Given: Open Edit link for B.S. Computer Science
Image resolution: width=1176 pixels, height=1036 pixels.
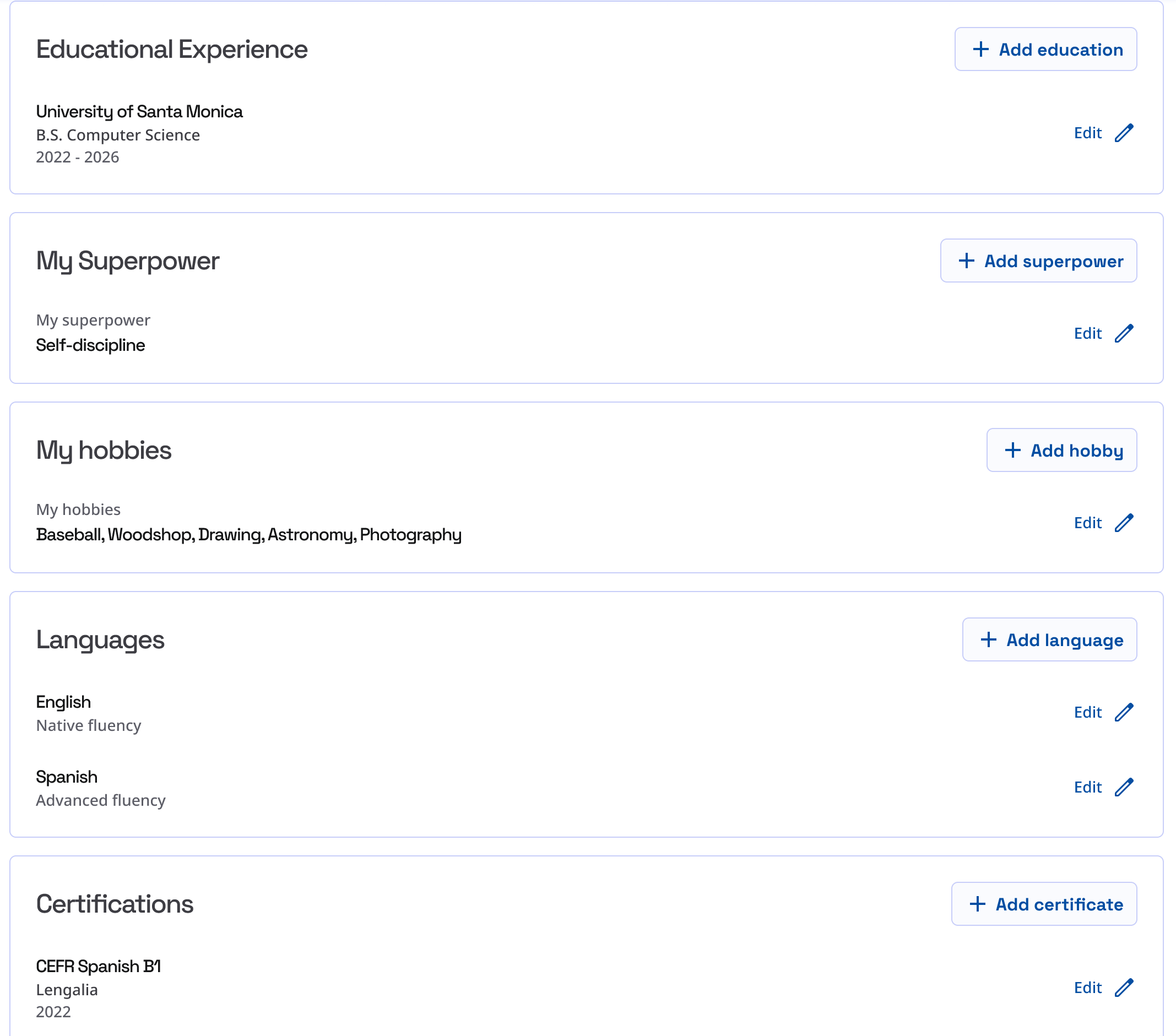Looking at the screenshot, I should click(1087, 133).
